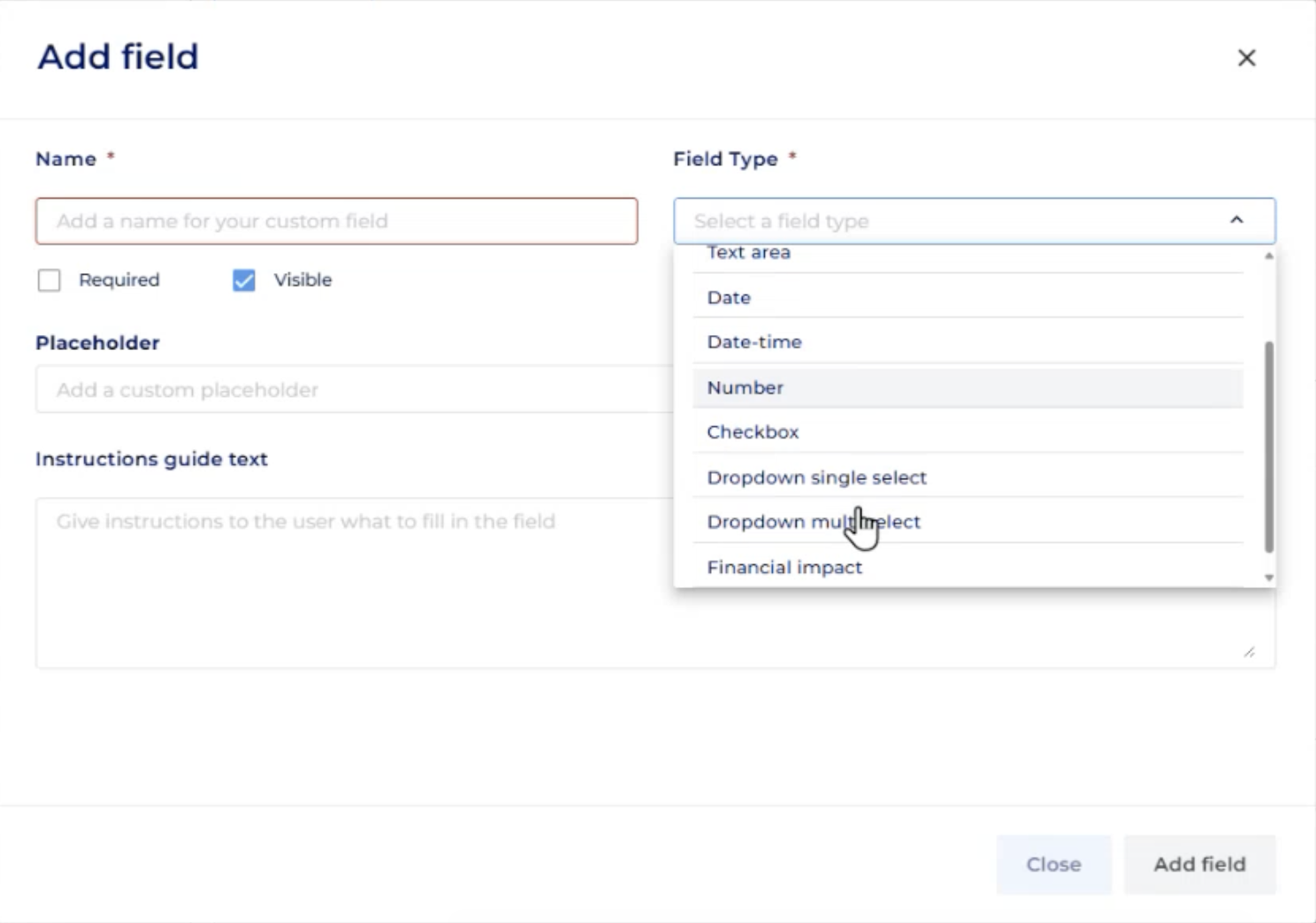Pick Number from the field type list
1316x923 pixels.
pos(745,388)
